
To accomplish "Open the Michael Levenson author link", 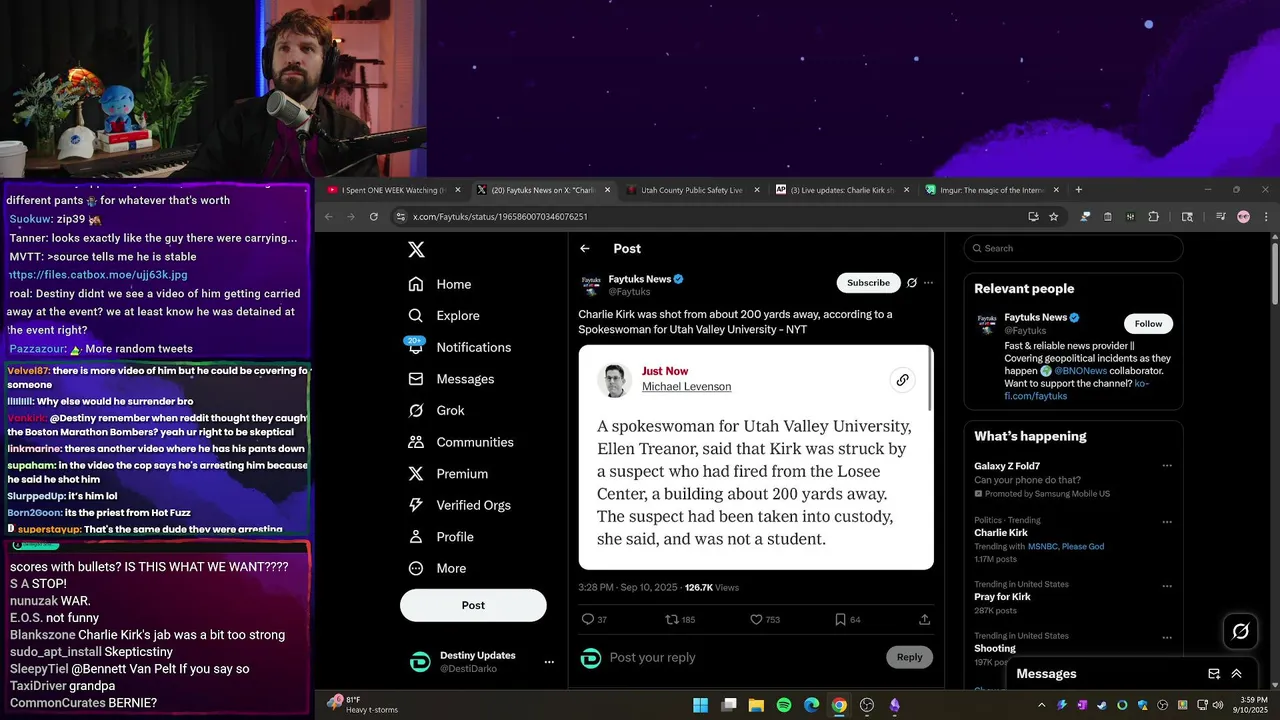I will (x=686, y=387).
